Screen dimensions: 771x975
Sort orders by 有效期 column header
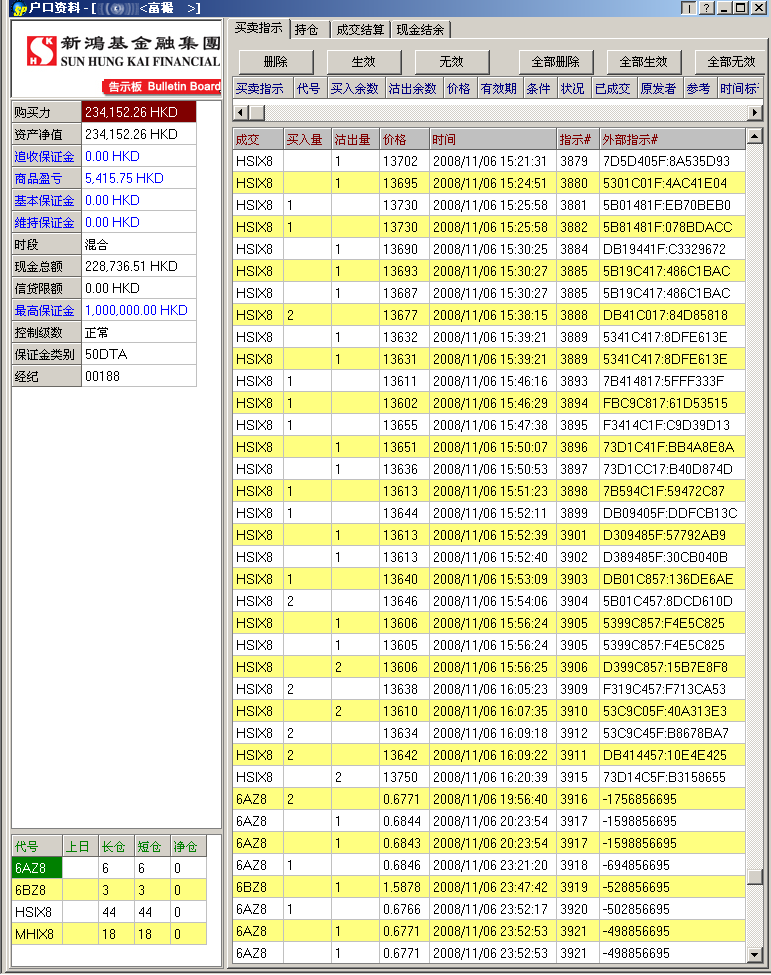click(499, 89)
